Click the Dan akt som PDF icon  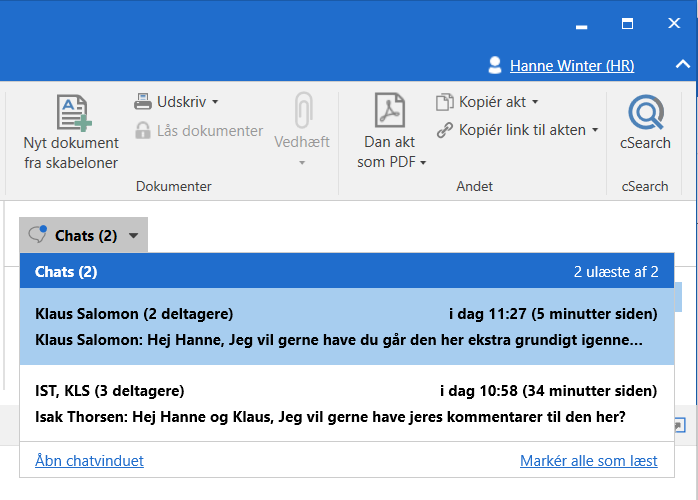pyautogui.click(x=389, y=112)
